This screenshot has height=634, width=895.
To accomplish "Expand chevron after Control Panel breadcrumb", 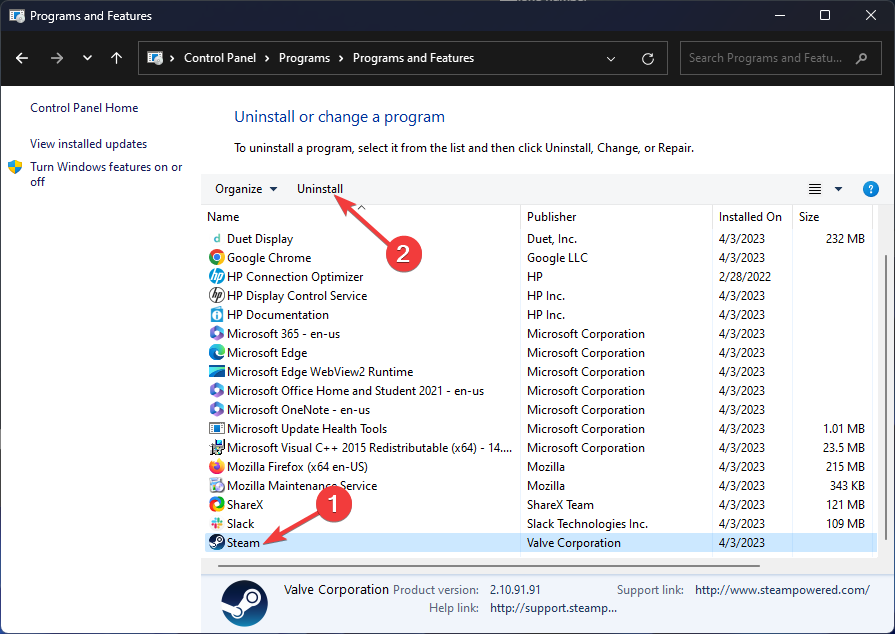I will [x=267, y=58].
